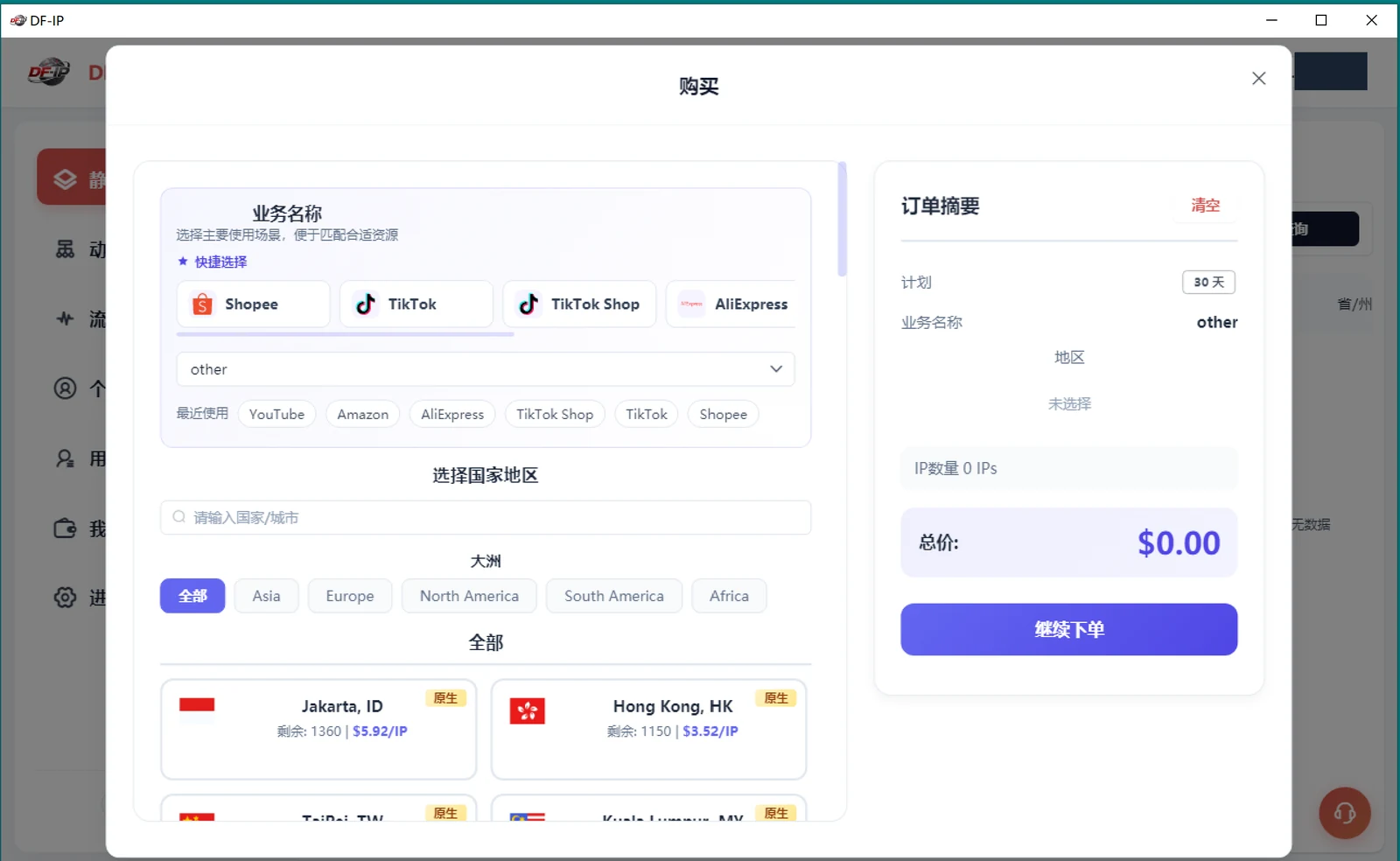Image resolution: width=1400 pixels, height=861 pixels.
Task: Select the North America continent filter
Action: 469,596
